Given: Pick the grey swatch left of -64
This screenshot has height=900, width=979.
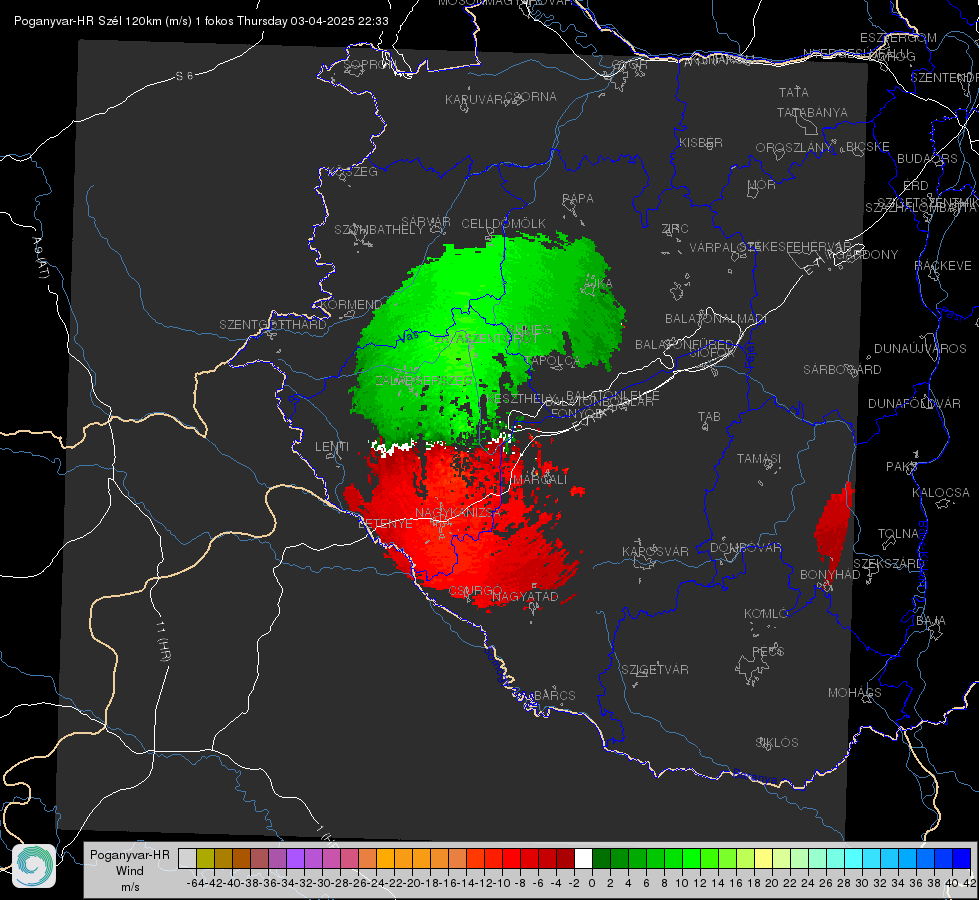Looking at the screenshot, I should coord(187,858).
